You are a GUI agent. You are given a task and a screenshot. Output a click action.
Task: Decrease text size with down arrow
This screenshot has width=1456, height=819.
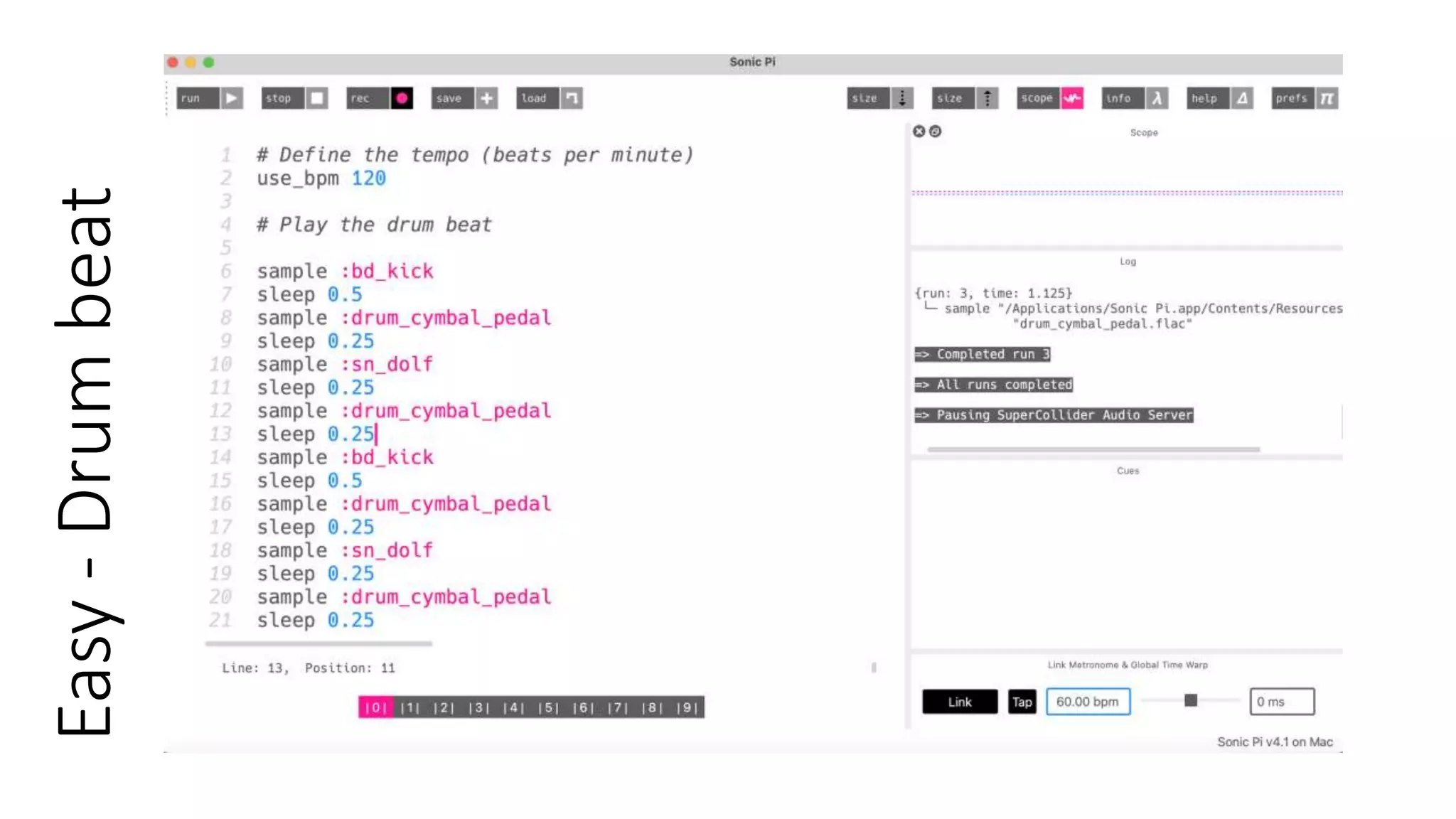[x=902, y=98]
